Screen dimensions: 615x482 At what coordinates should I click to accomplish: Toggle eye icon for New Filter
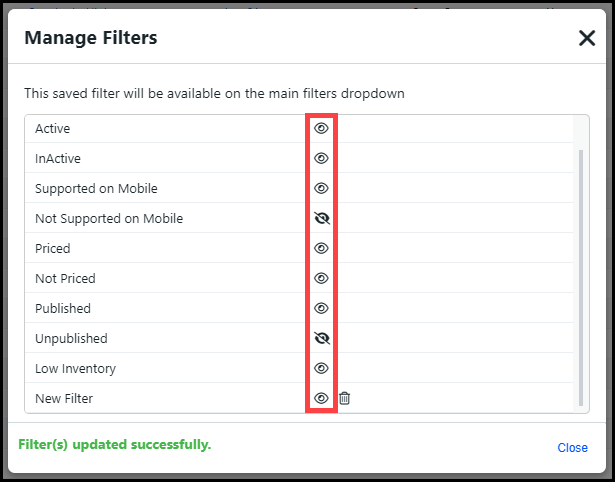coord(321,398)
